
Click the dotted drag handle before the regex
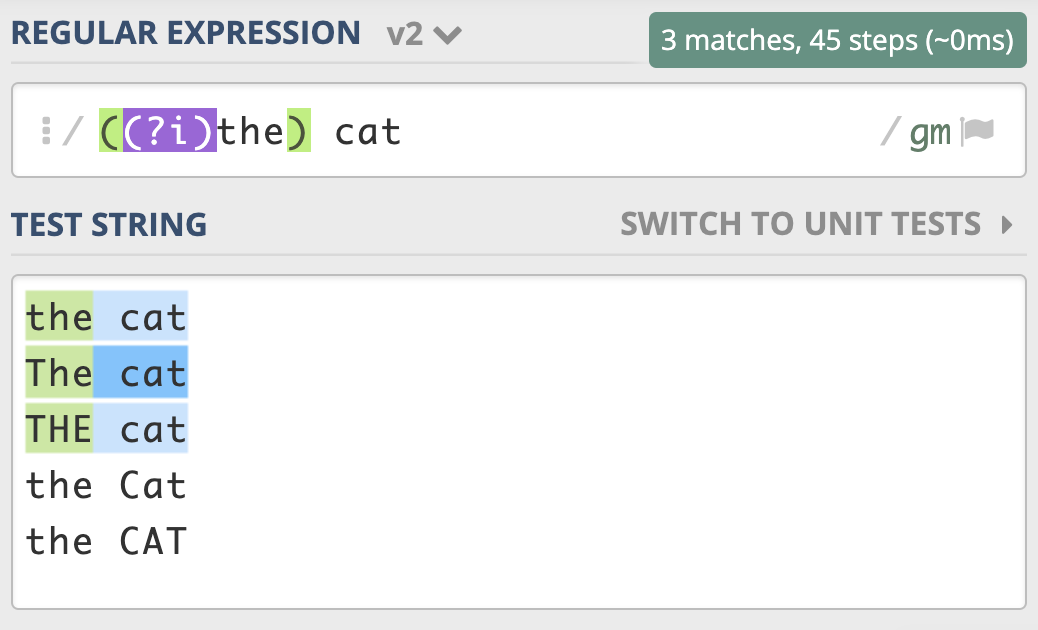click(x=46, y=132)
